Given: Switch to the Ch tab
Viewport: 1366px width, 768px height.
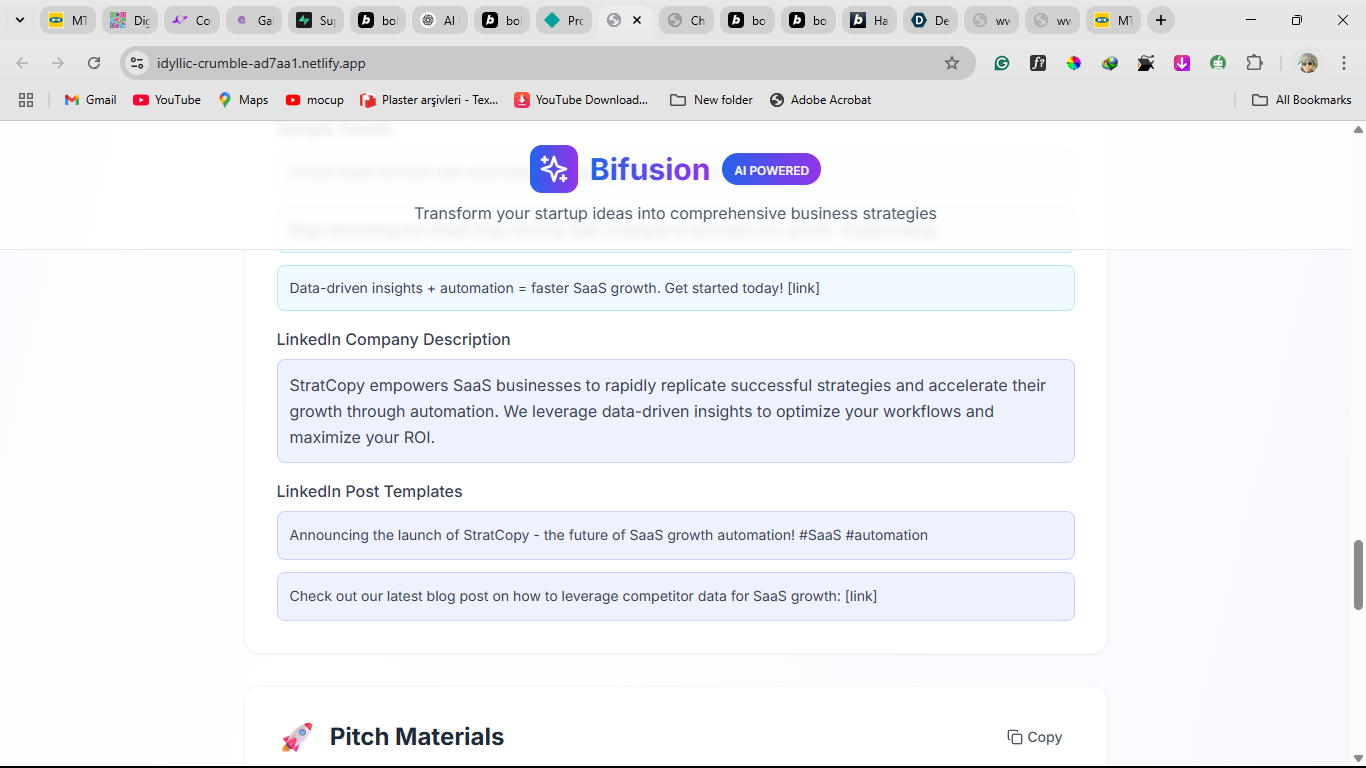Looking at the screenshot, I should coord(687,20).
